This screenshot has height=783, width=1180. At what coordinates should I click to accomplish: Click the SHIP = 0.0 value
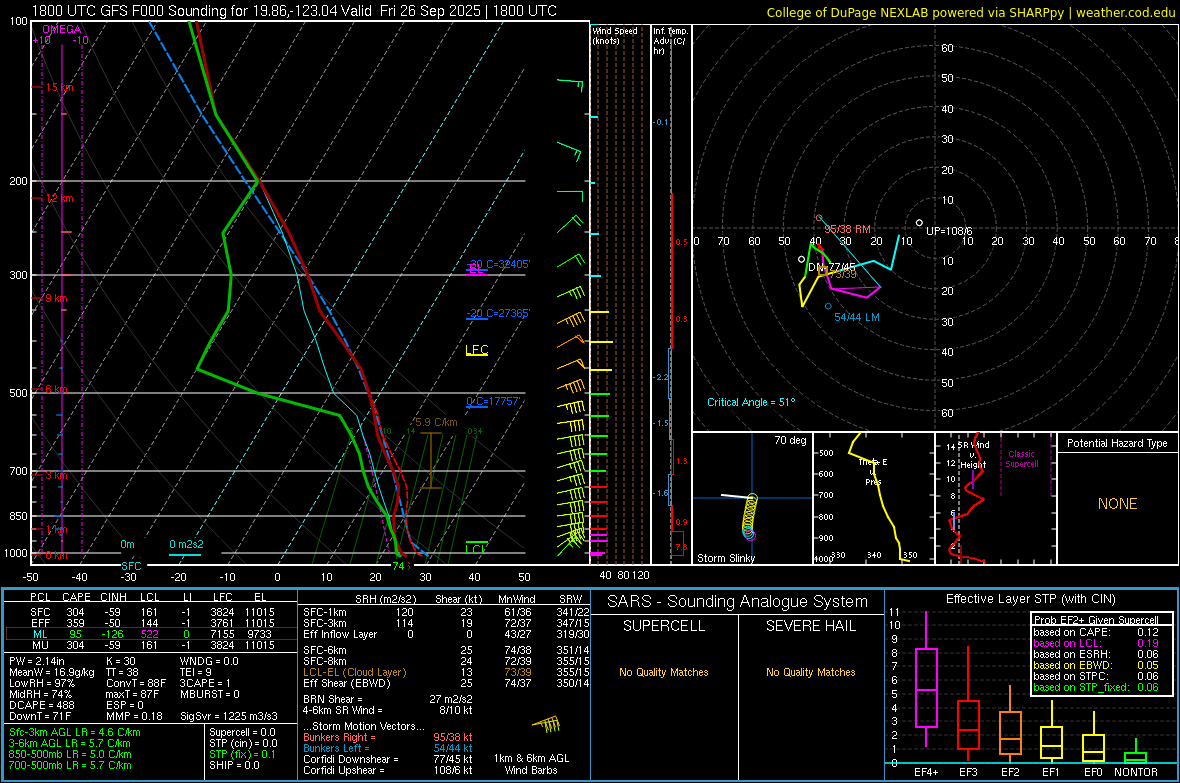[x=234, y=765]
